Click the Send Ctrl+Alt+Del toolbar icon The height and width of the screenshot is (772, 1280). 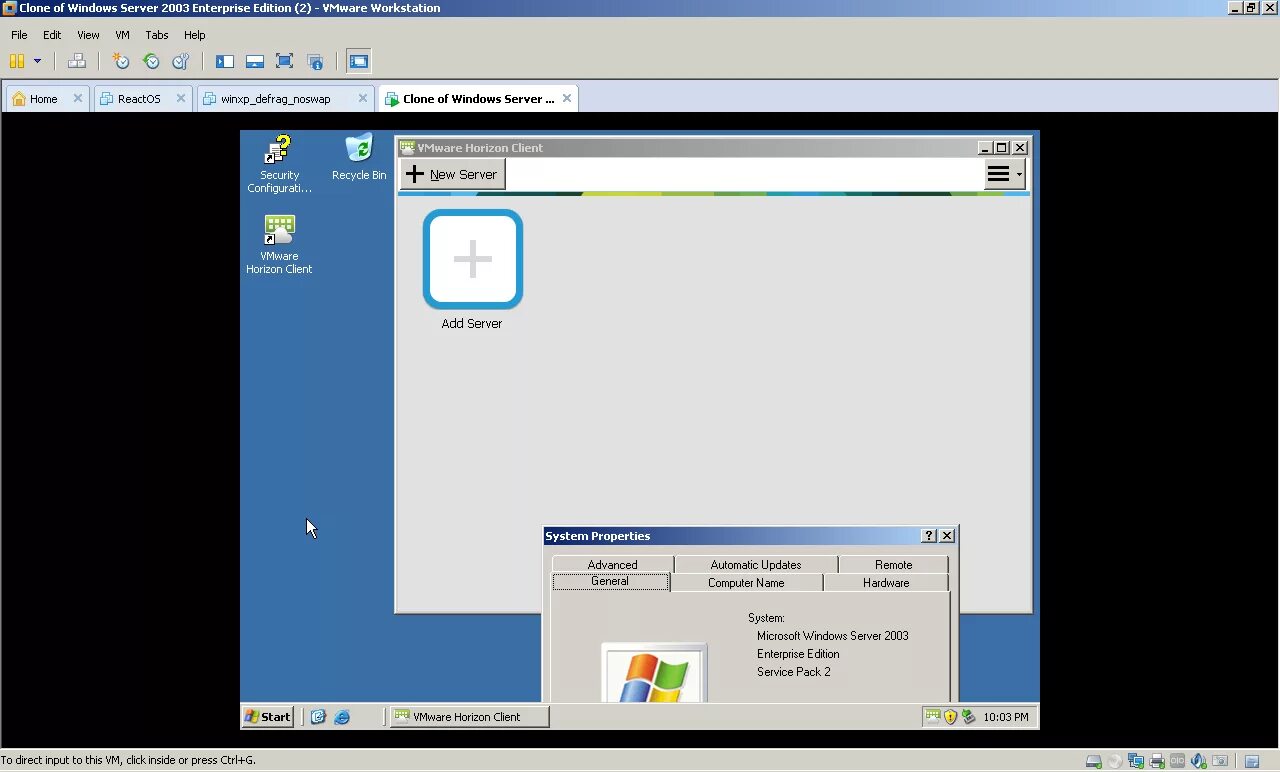pyautogui.click(x=76, y=61)
